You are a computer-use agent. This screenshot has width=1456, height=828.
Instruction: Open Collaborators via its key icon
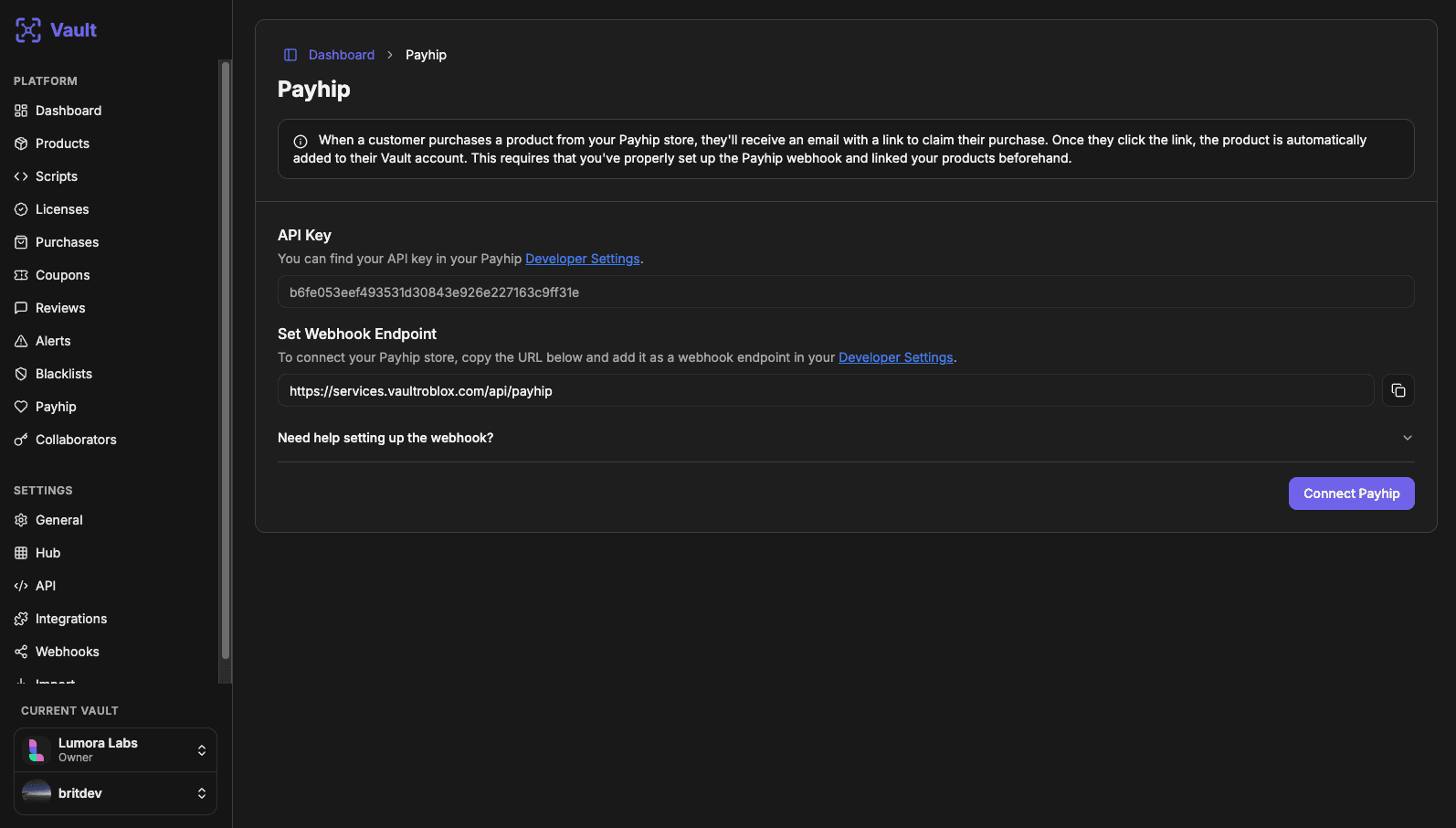pos(21,440)
